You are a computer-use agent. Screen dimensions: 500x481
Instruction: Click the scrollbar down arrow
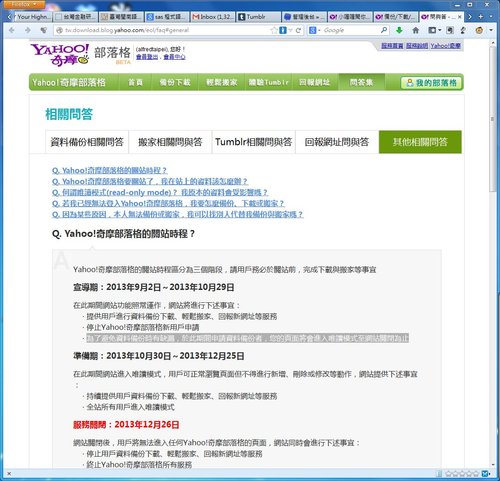tap(493, 465)
